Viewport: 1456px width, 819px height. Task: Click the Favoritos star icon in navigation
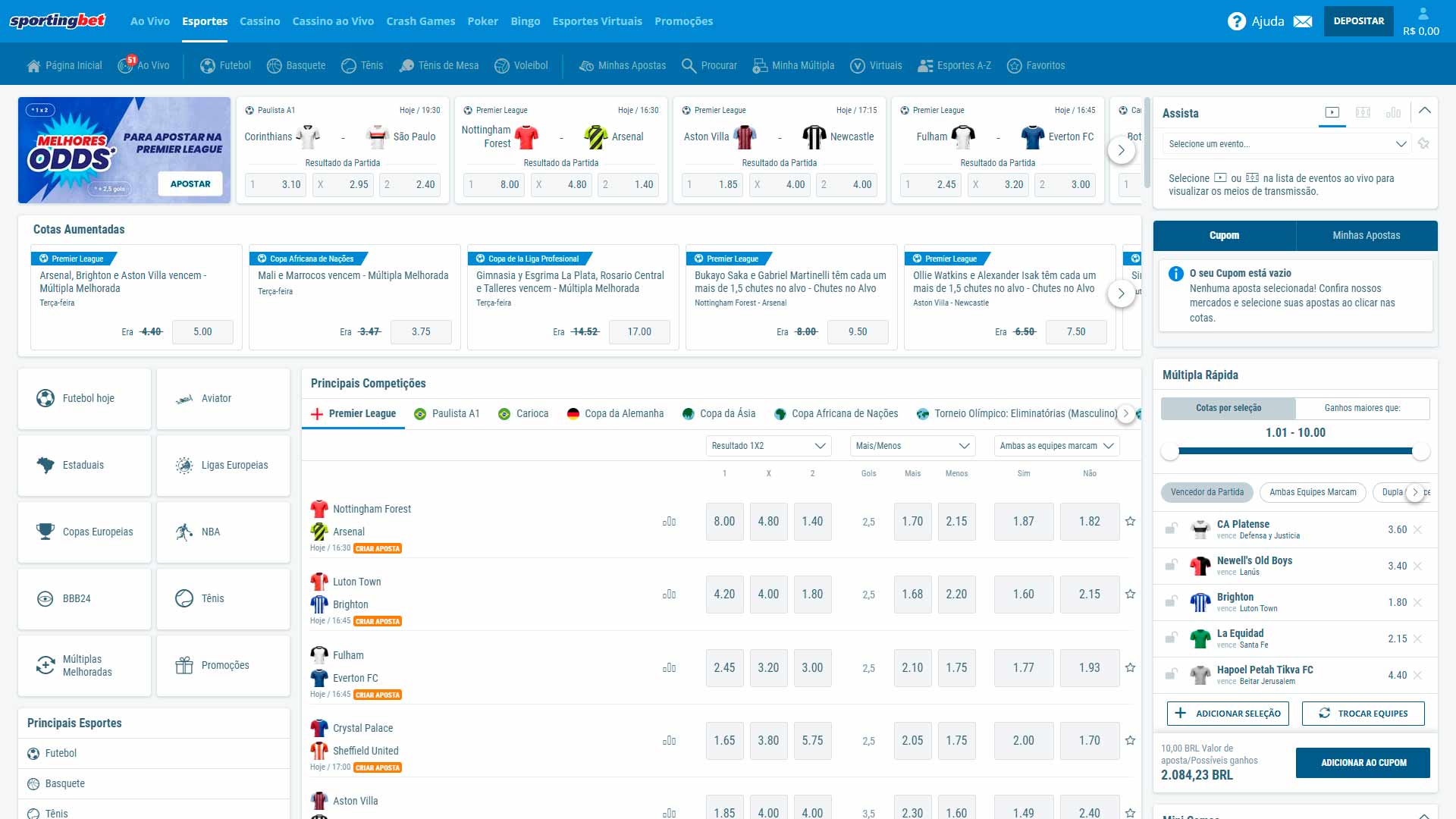point(1014,66)
